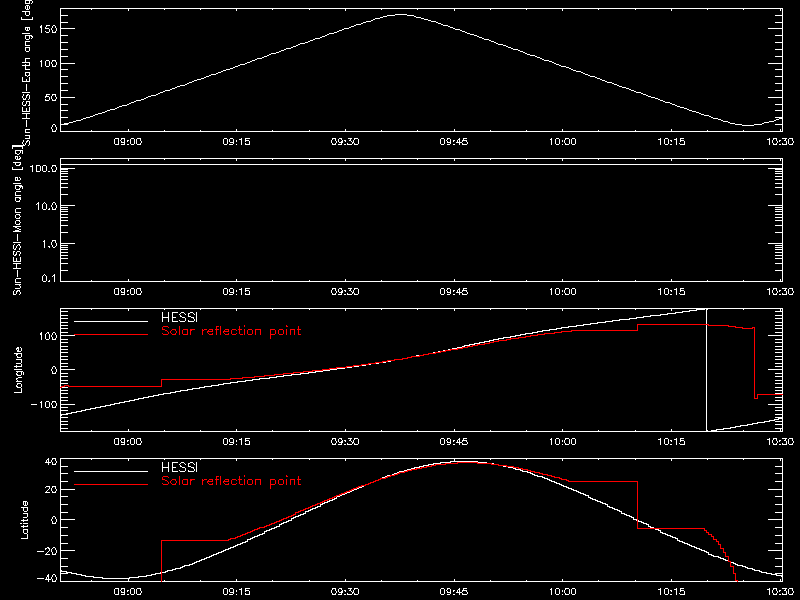Click the Latitude axis title
This screenshot has height=600, width=800.
[x=24, y=520]
